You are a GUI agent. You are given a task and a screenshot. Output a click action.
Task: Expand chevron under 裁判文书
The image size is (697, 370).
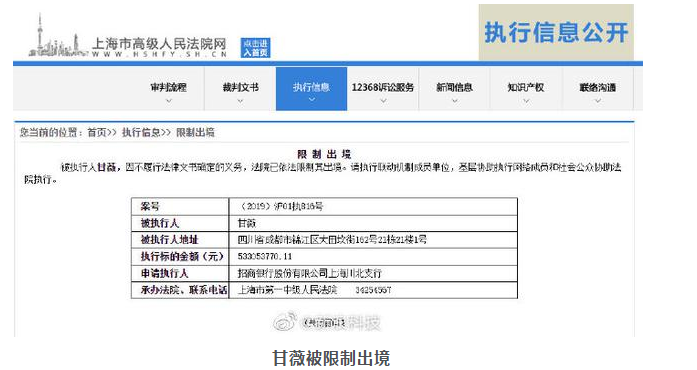[x=240, y=101]
